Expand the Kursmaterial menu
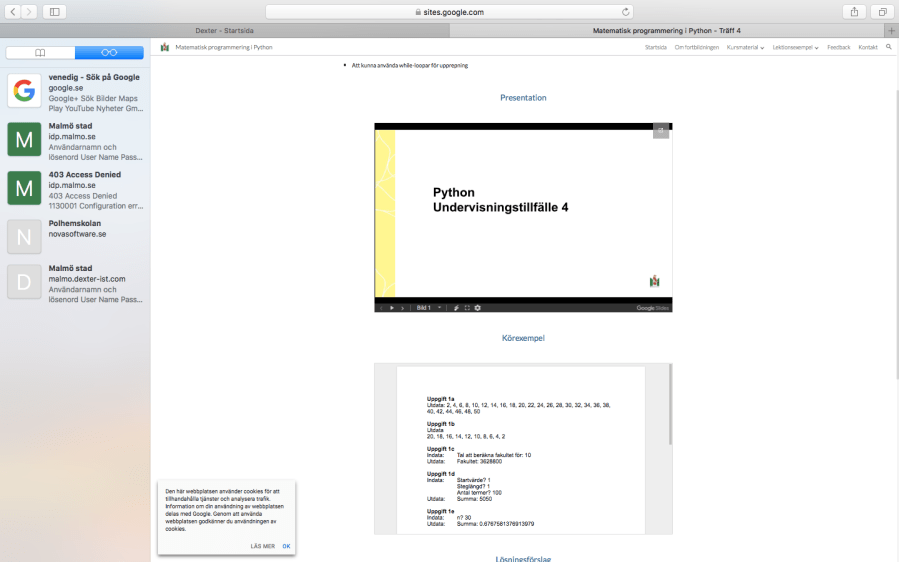 click(745, 47)
